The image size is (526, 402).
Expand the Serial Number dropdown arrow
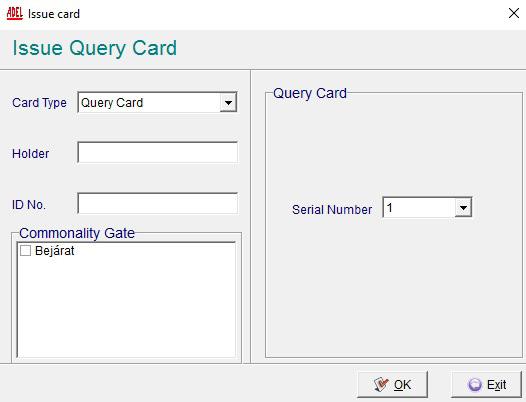(463, 208)
